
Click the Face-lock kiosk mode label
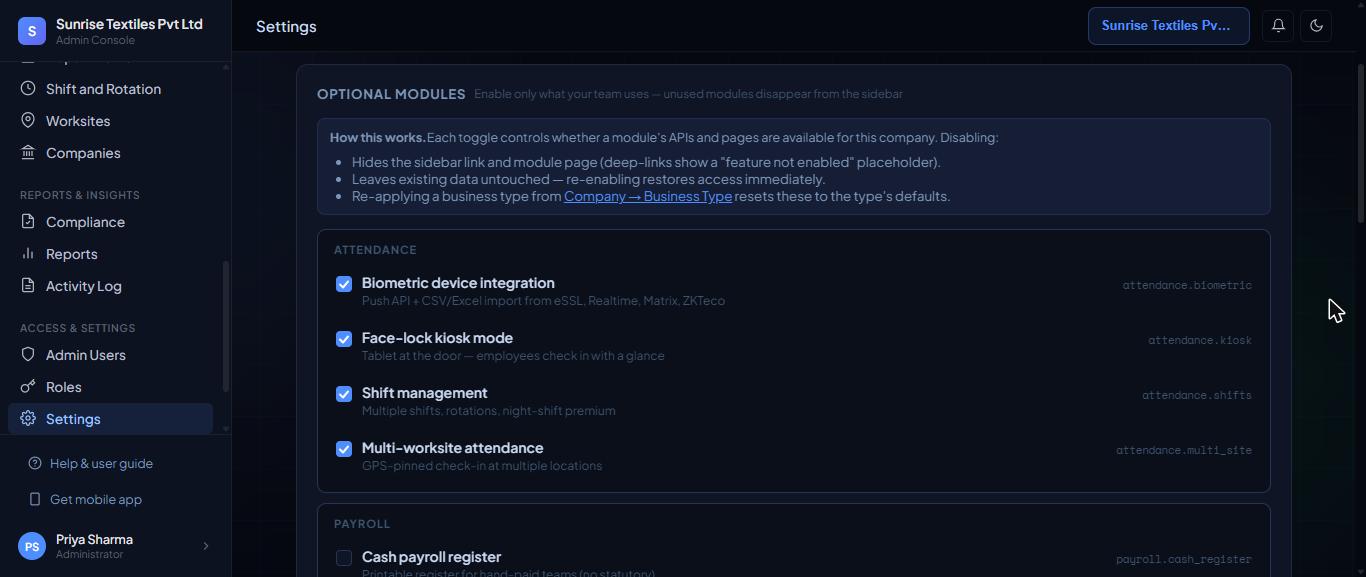coord(437,338)
